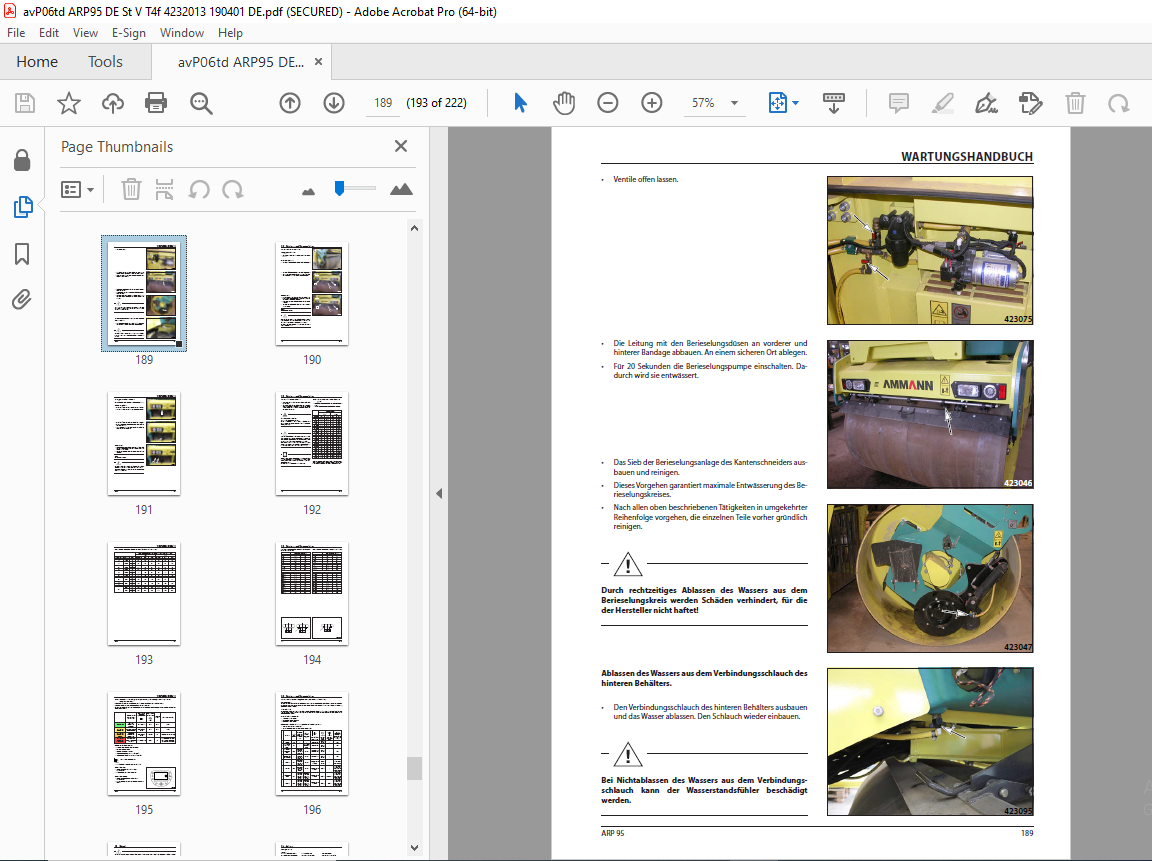Adjust the thumbnail size slider

point(339,189)
